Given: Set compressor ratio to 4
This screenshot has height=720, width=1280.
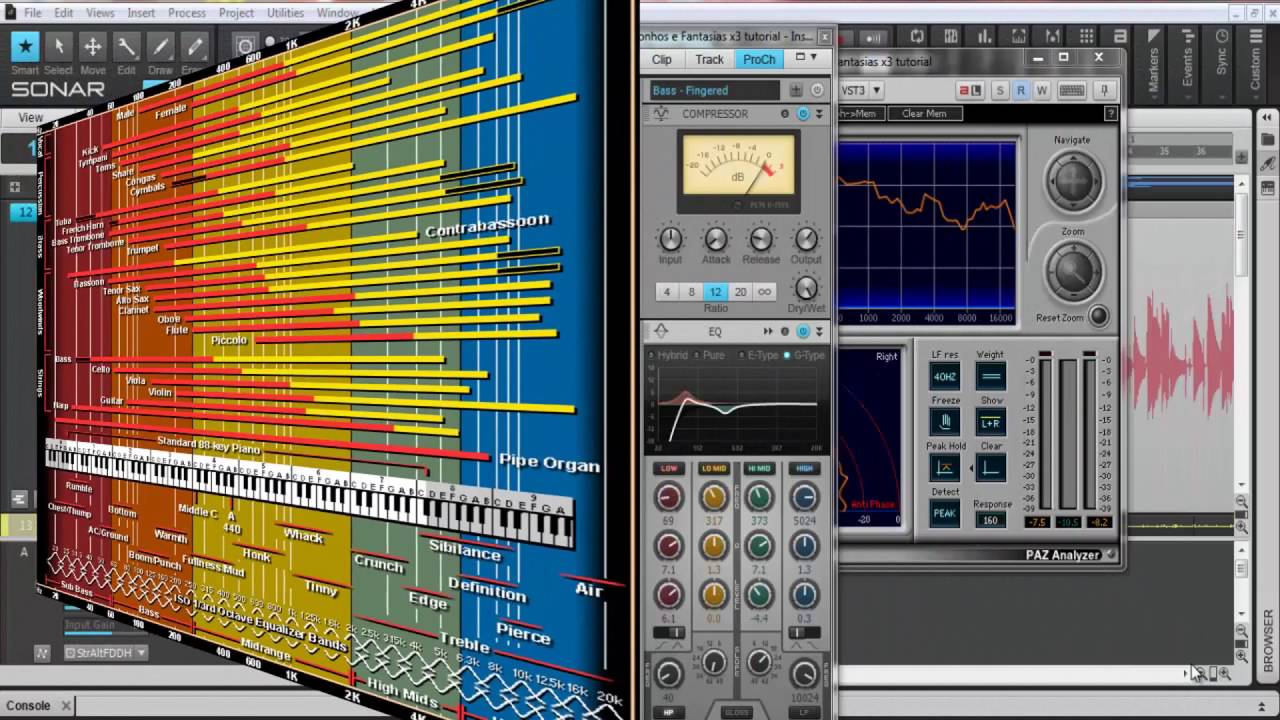Looking at the screenshot, I should [x=667, y=292].
